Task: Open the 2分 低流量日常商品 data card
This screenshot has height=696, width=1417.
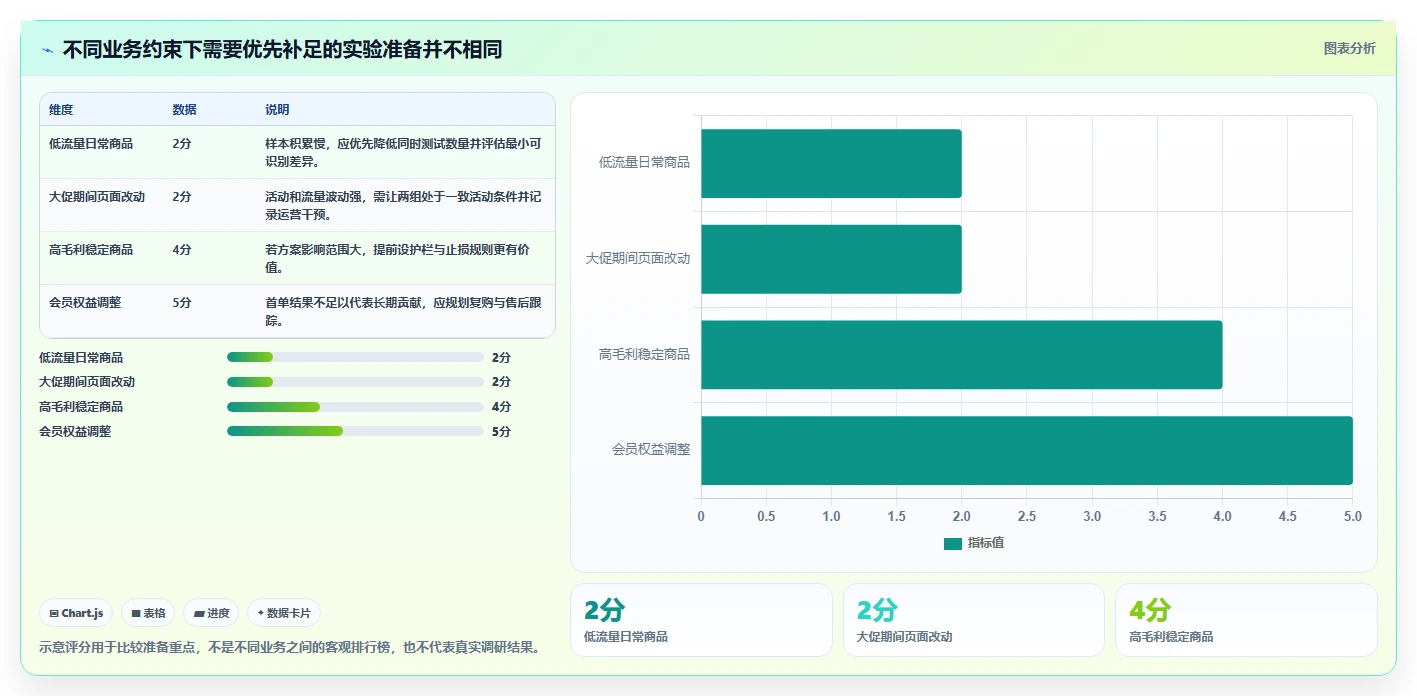Action: [x=701, y=620]
